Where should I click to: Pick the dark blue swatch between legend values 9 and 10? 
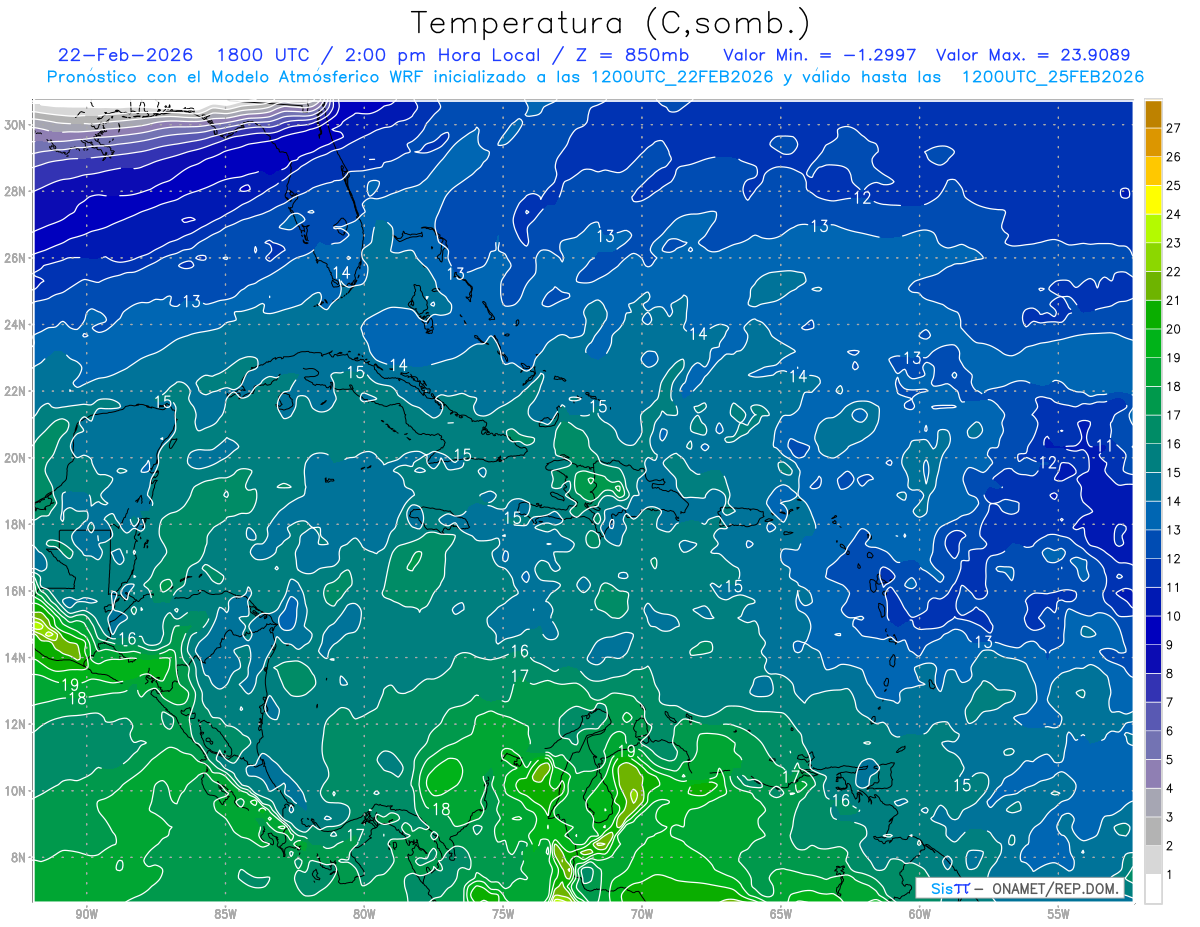coord(1153,631)
